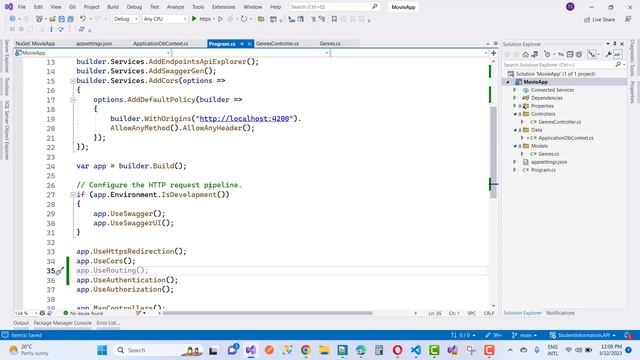Toggle the pin on Solution Explorer panel
640x360 pixels.
(x=615, y=44)
